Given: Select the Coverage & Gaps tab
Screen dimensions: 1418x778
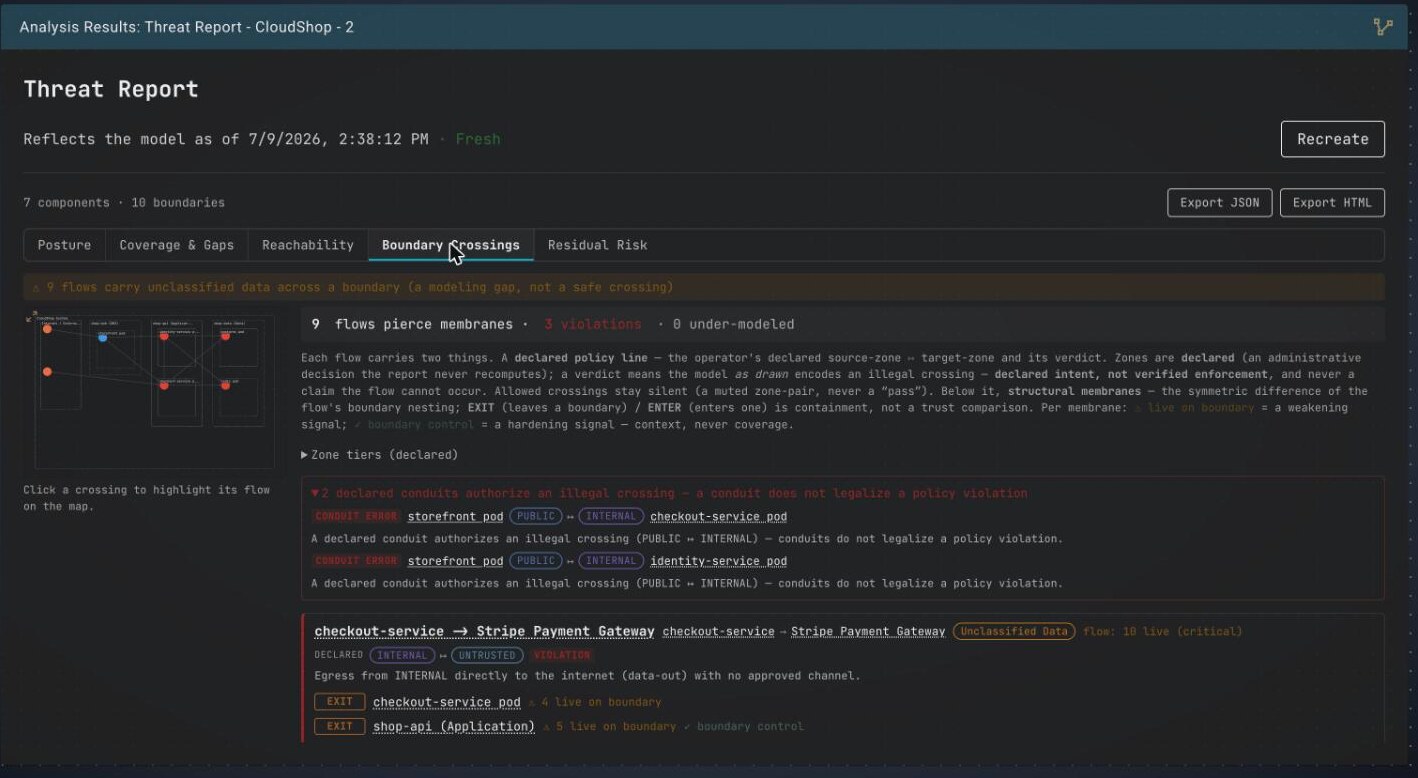Looking at the screenshot, I should click(176, 245).
